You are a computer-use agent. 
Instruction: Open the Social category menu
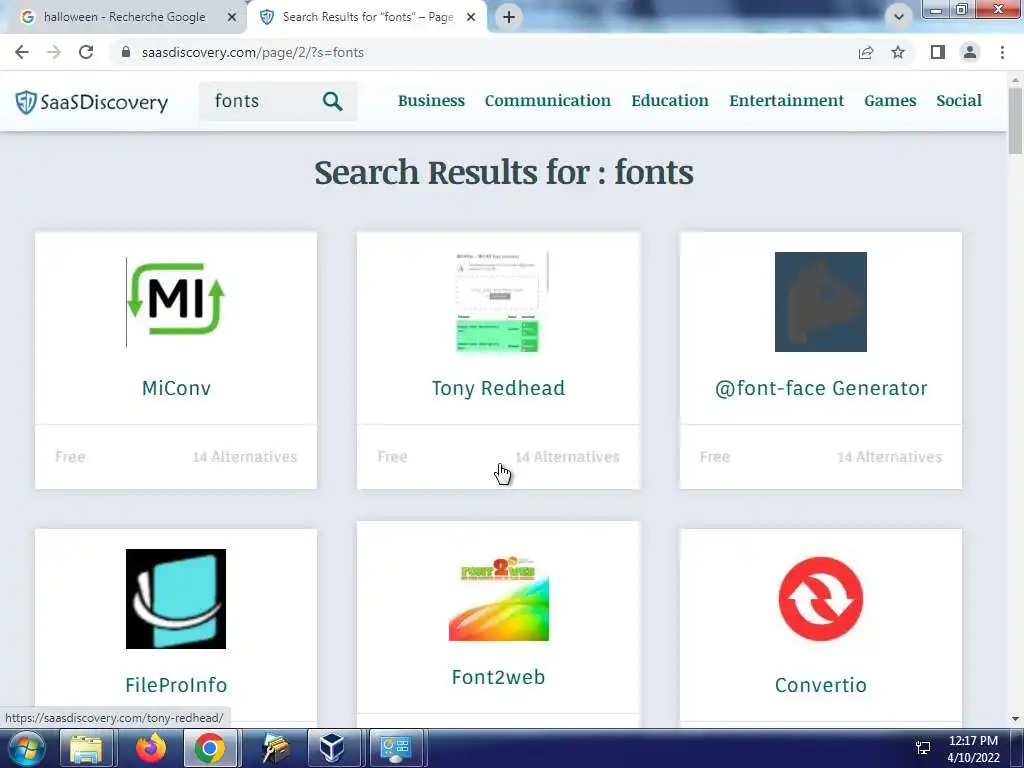(x=959, y=101)
